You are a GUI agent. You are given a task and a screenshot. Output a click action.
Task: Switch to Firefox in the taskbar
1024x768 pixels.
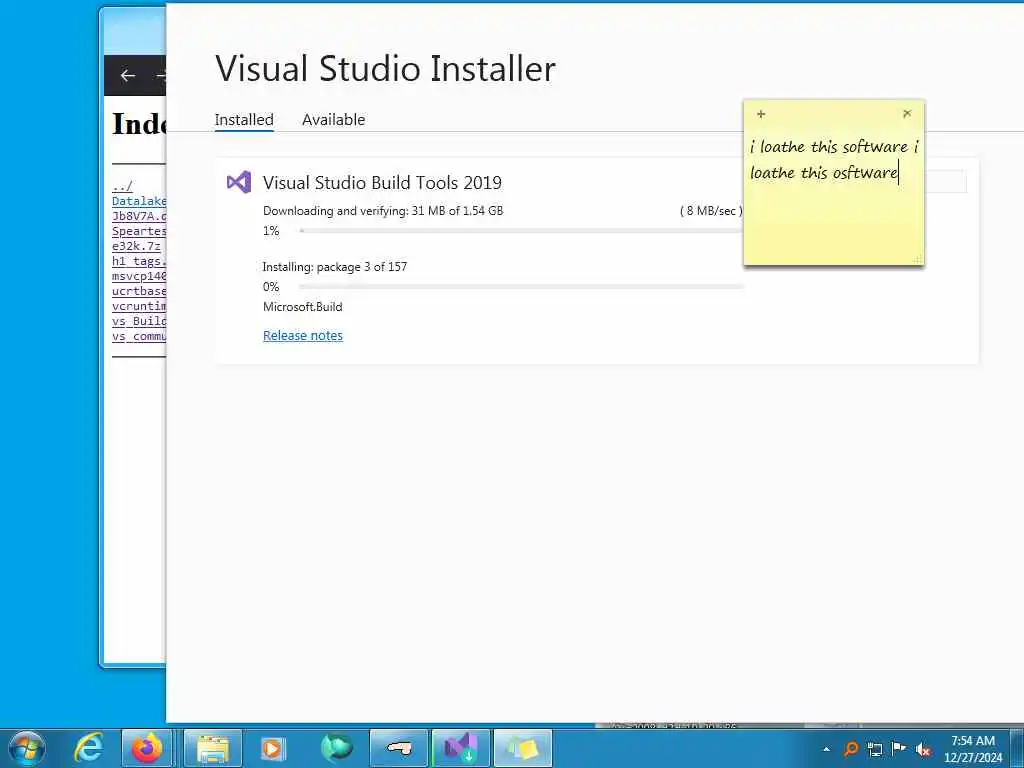click(147, 748)
